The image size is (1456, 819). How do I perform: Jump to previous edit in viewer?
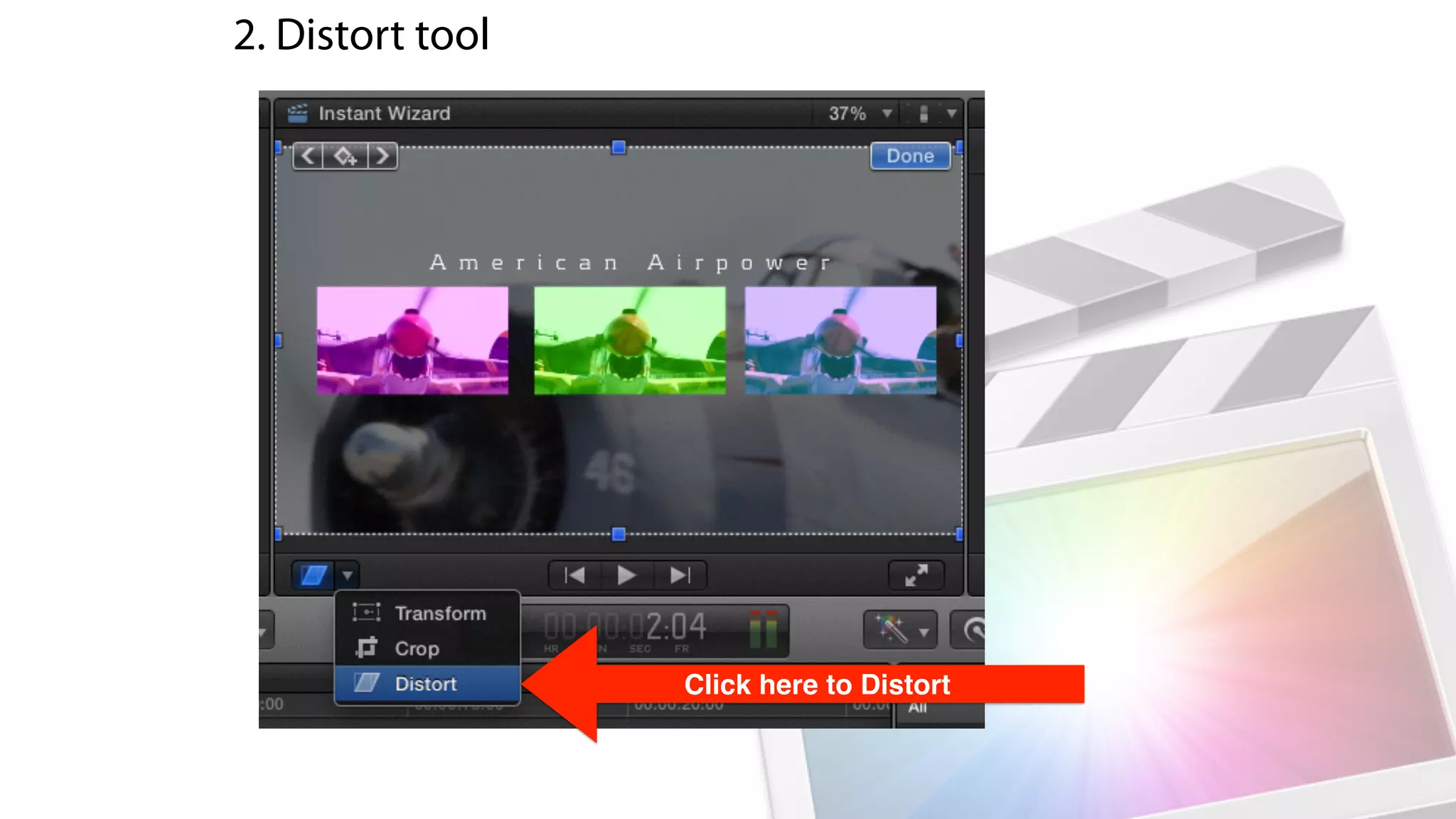pos(574,574)
